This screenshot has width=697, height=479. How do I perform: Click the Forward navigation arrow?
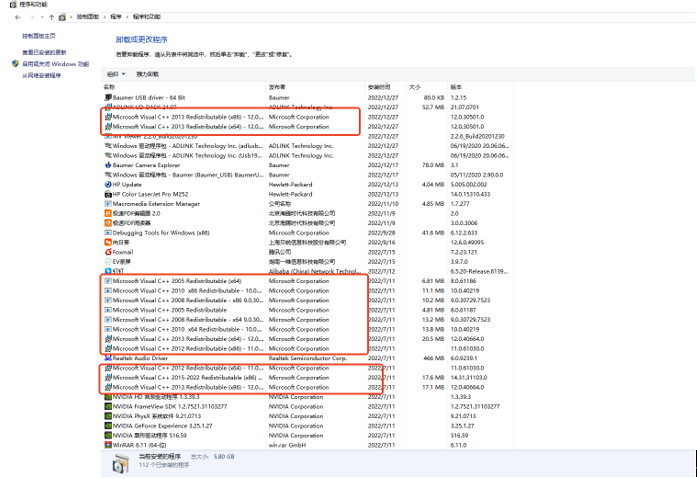[x=31, y=17]
